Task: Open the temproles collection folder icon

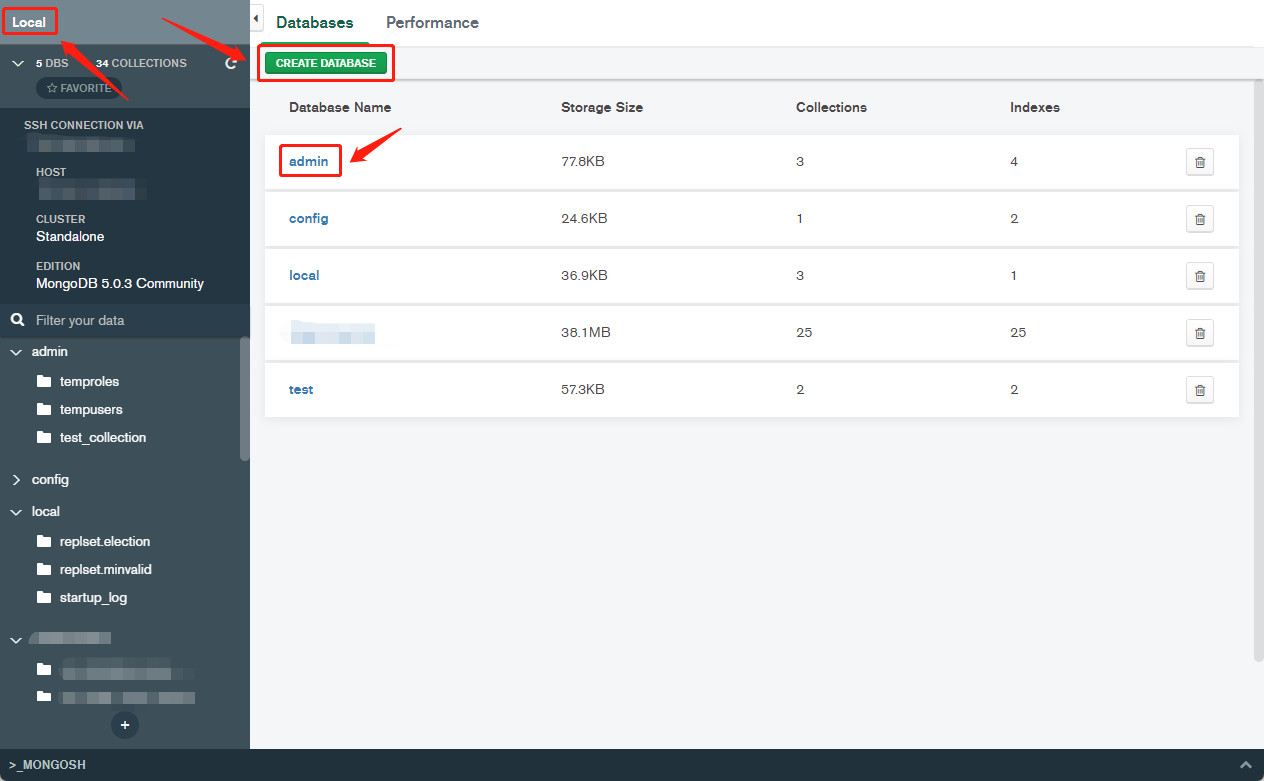Action: click(43, 381)
